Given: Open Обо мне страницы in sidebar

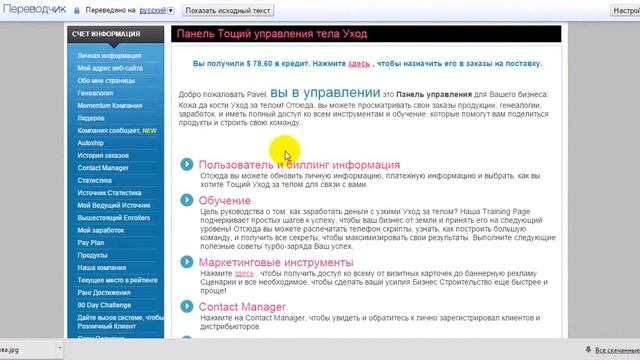Looking at the screenshot, I should [106, 81].
